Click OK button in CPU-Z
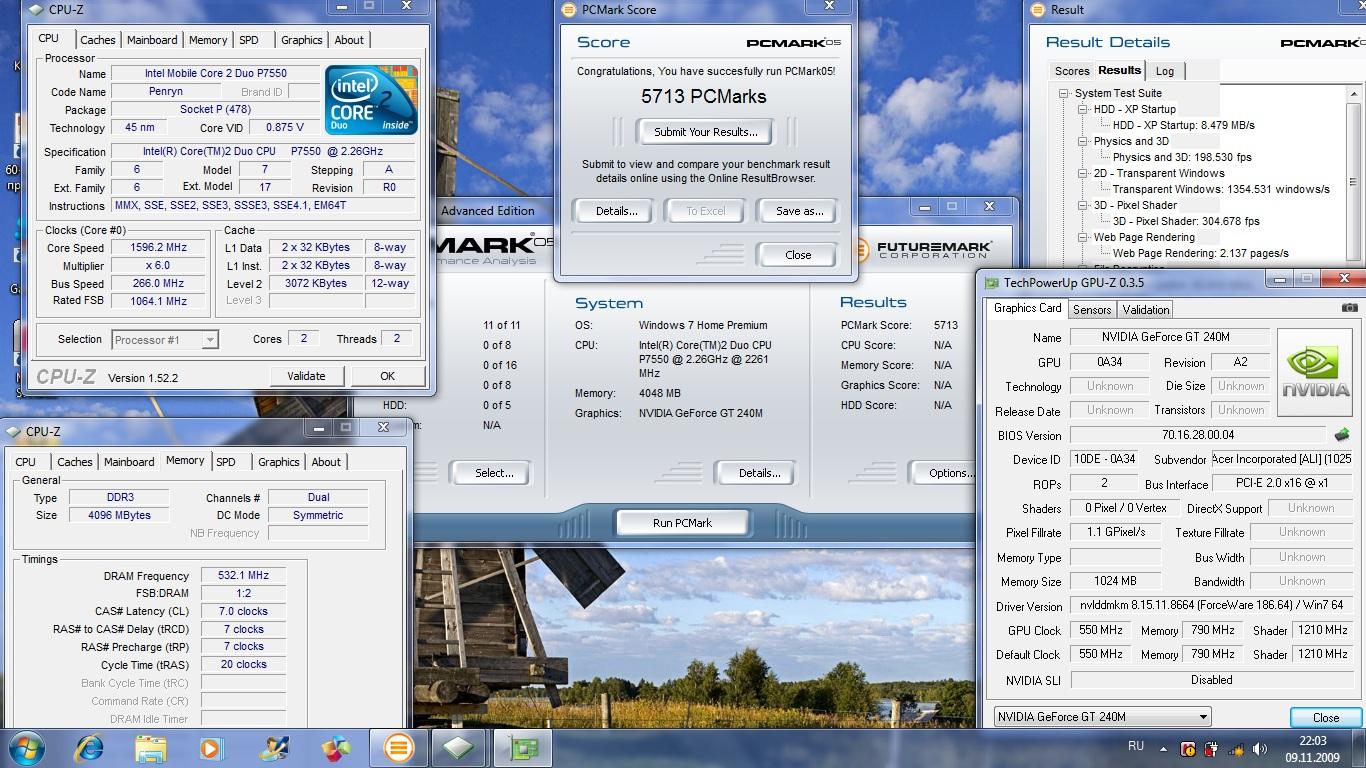1366x768 pixels. (x=387, y=376)
